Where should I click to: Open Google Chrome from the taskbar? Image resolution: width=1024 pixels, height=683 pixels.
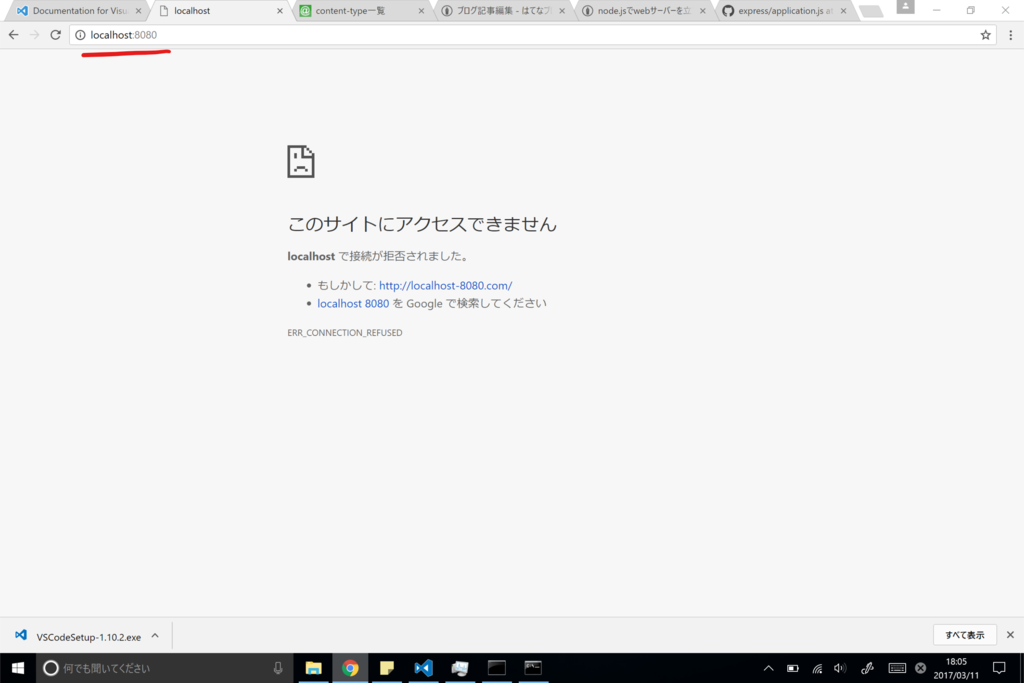click(x=350, y=668)
